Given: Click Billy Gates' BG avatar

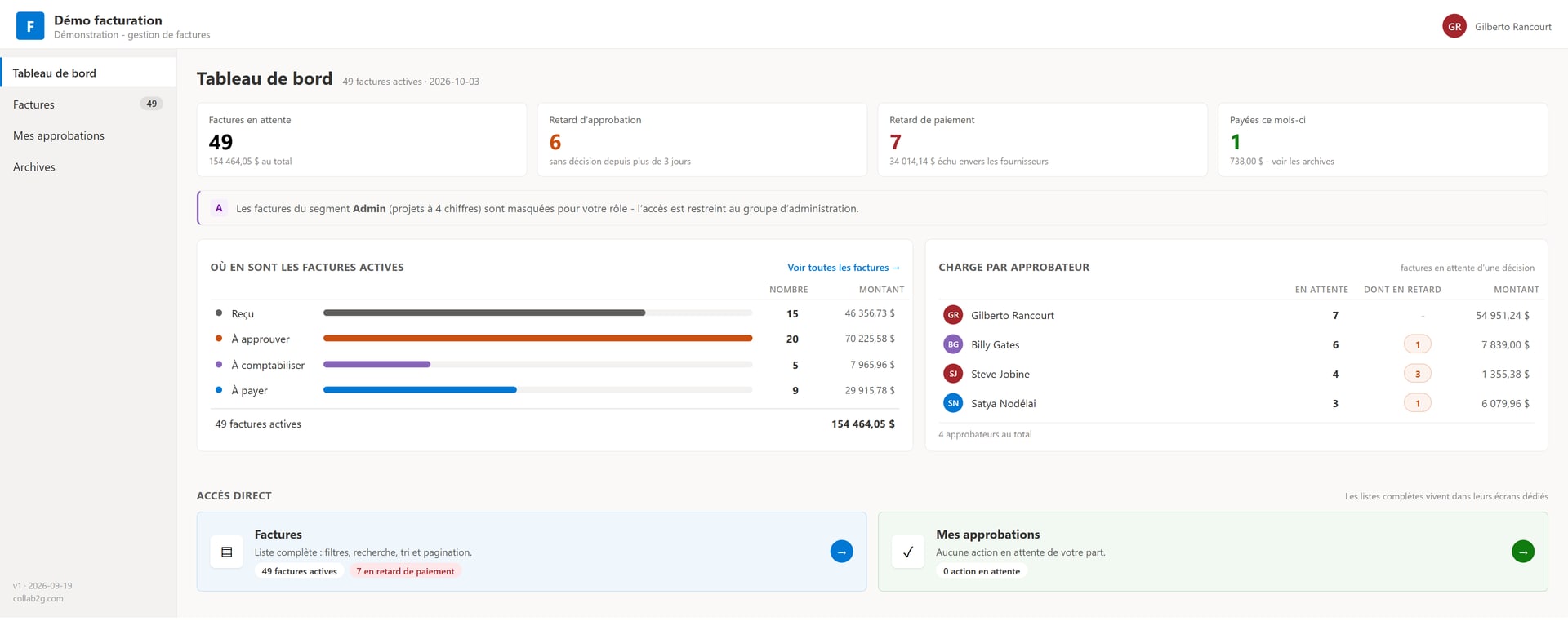Looking at the screenshot, I should [953, 344].
